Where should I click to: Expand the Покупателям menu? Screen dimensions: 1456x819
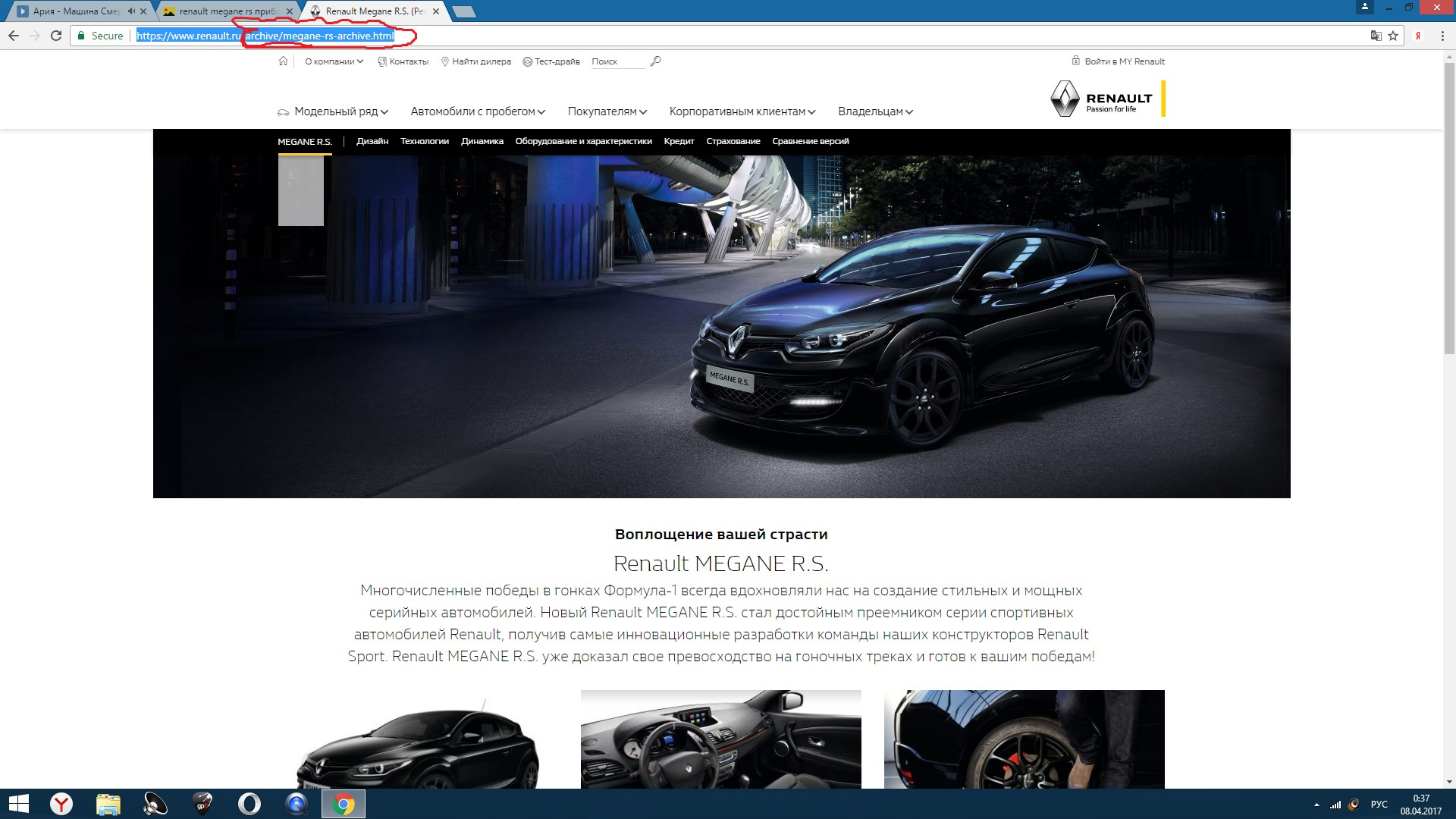[x=607, y=111]
